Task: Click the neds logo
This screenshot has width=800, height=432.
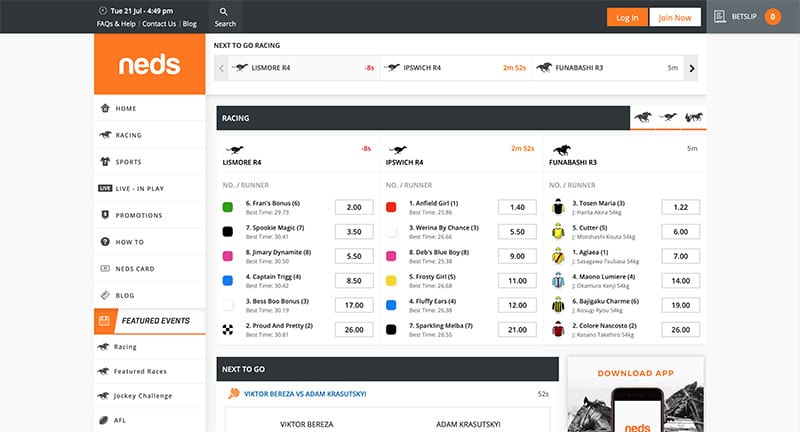Action: [149, 64]
